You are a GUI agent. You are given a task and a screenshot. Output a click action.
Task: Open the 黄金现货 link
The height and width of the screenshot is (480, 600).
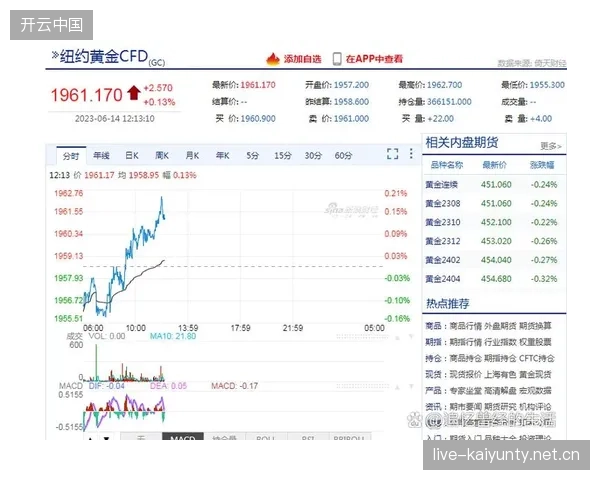tap(535, 374)
